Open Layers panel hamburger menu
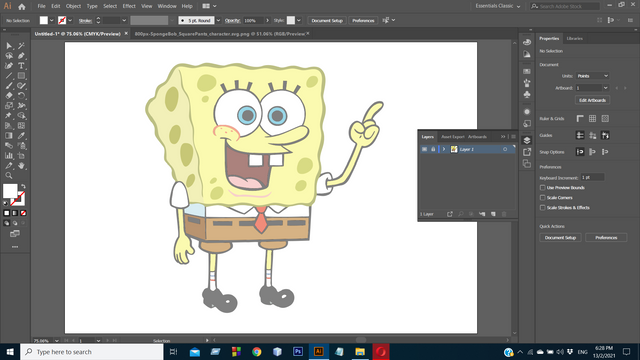The width and height of the screenshot is (640, 360). click(513, 137)
